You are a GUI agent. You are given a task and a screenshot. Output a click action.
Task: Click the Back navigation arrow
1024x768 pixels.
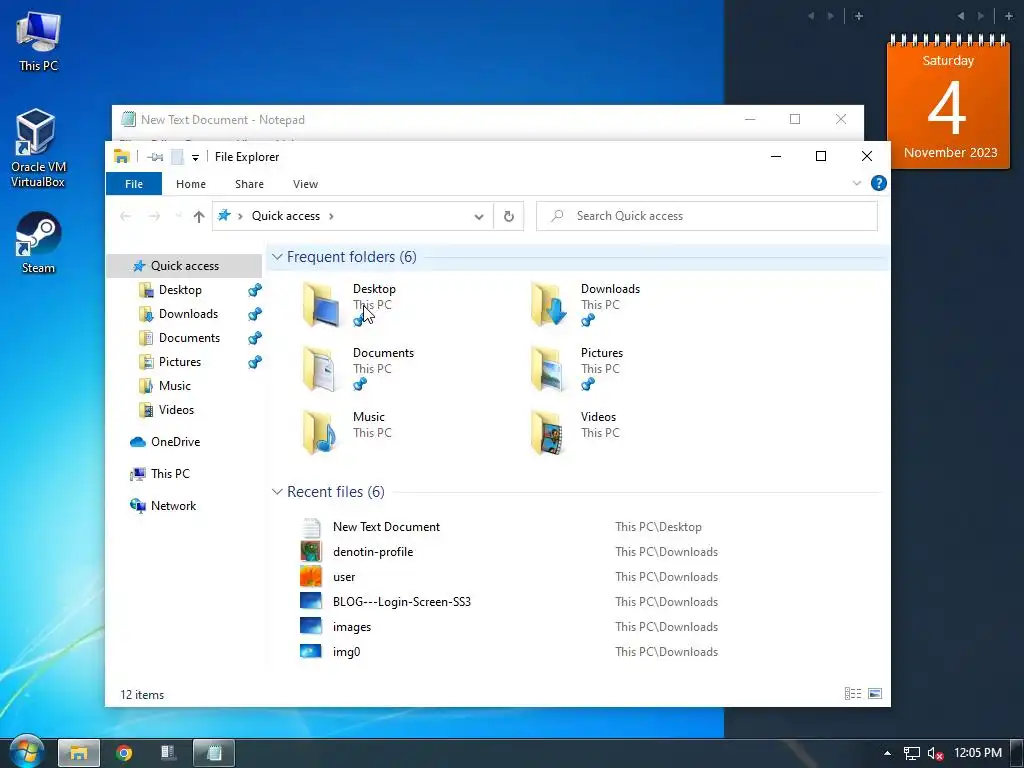pyautogui.click(x=125, y=216)
